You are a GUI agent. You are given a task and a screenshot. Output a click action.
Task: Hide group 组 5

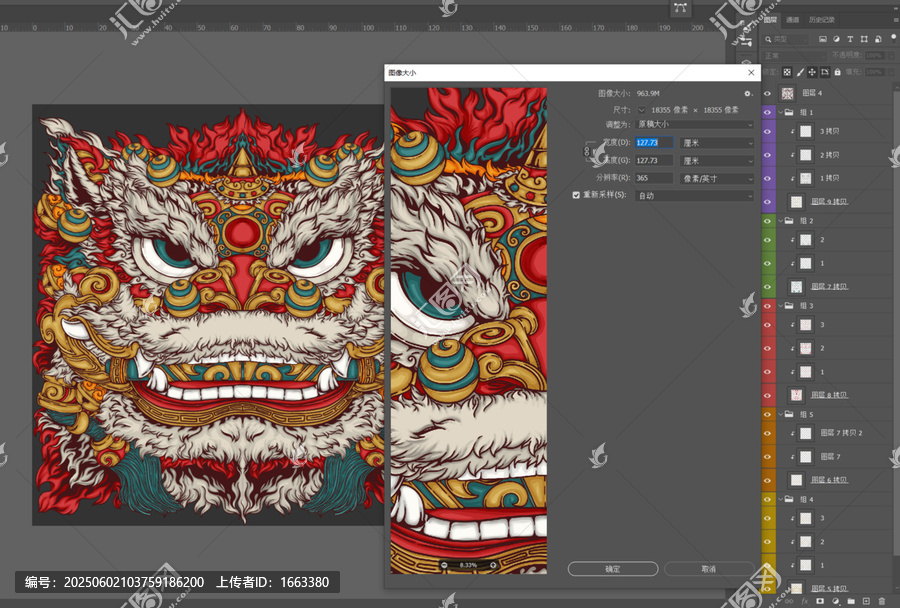coord(767,414)
